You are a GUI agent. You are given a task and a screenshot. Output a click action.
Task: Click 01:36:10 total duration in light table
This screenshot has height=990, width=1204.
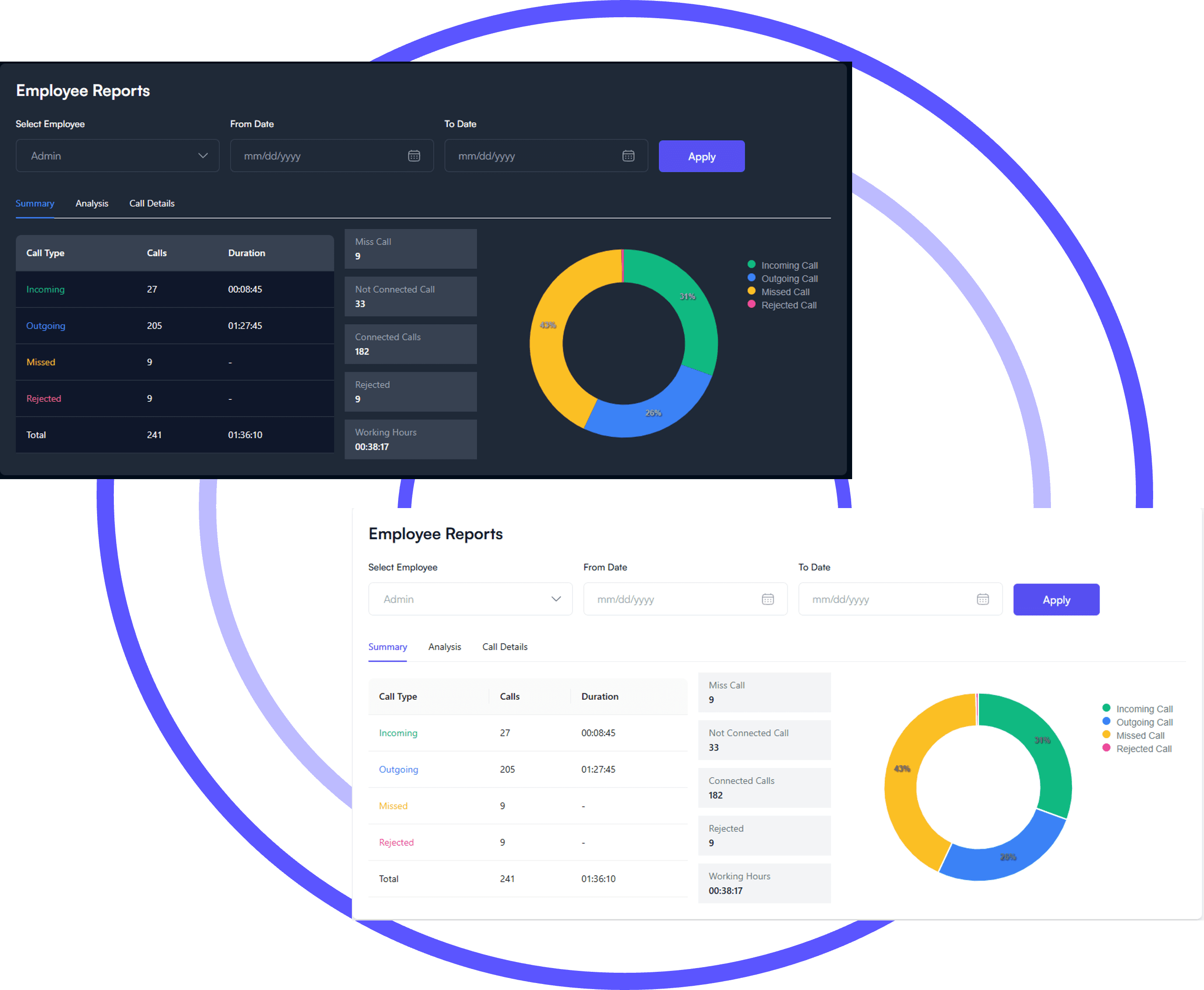pyautogui.click(x=598, y=879)
